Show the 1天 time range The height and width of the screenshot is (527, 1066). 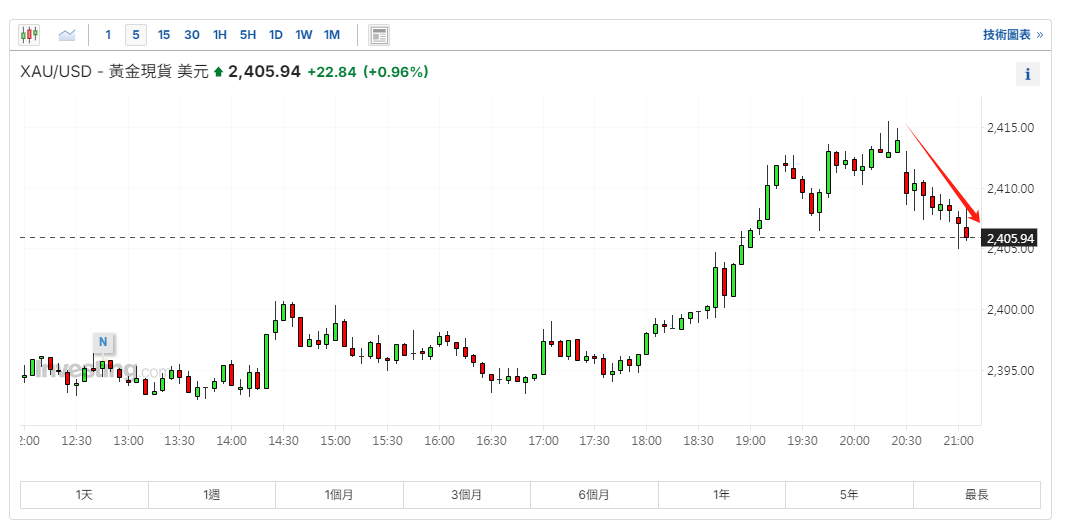[84, 495]
